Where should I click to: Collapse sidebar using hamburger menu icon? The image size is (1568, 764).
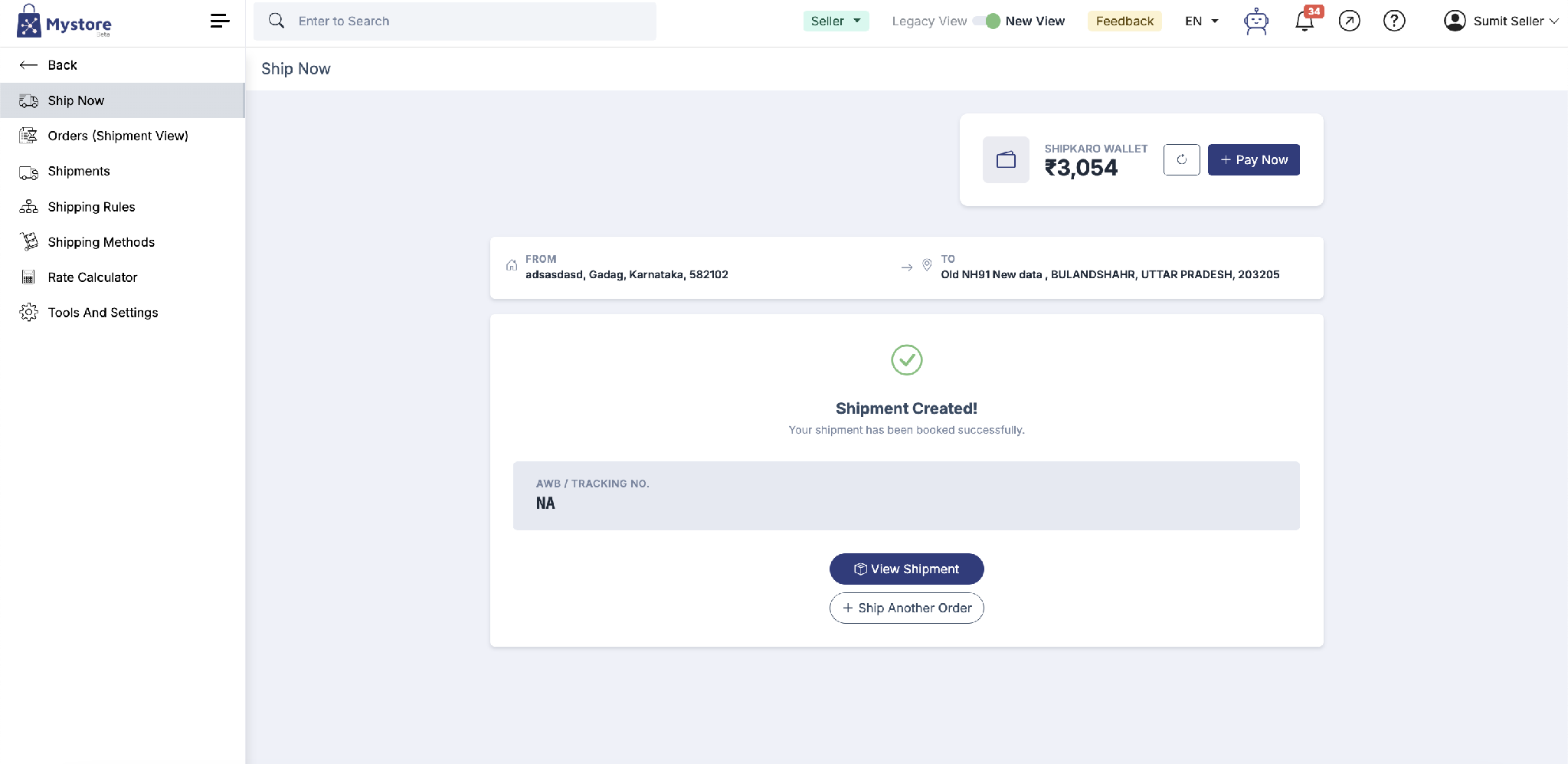220,21
